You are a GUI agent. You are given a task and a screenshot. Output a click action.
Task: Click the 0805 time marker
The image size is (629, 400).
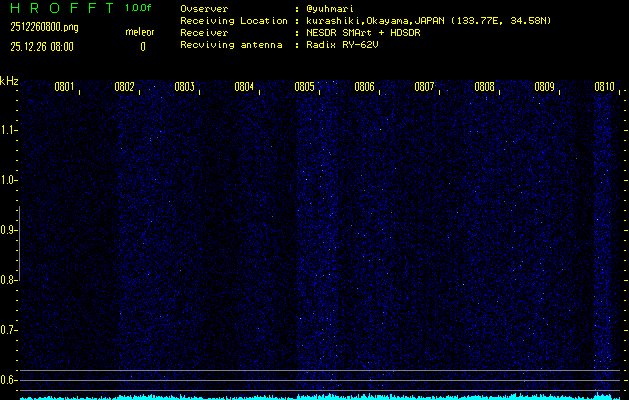[304, 87]
